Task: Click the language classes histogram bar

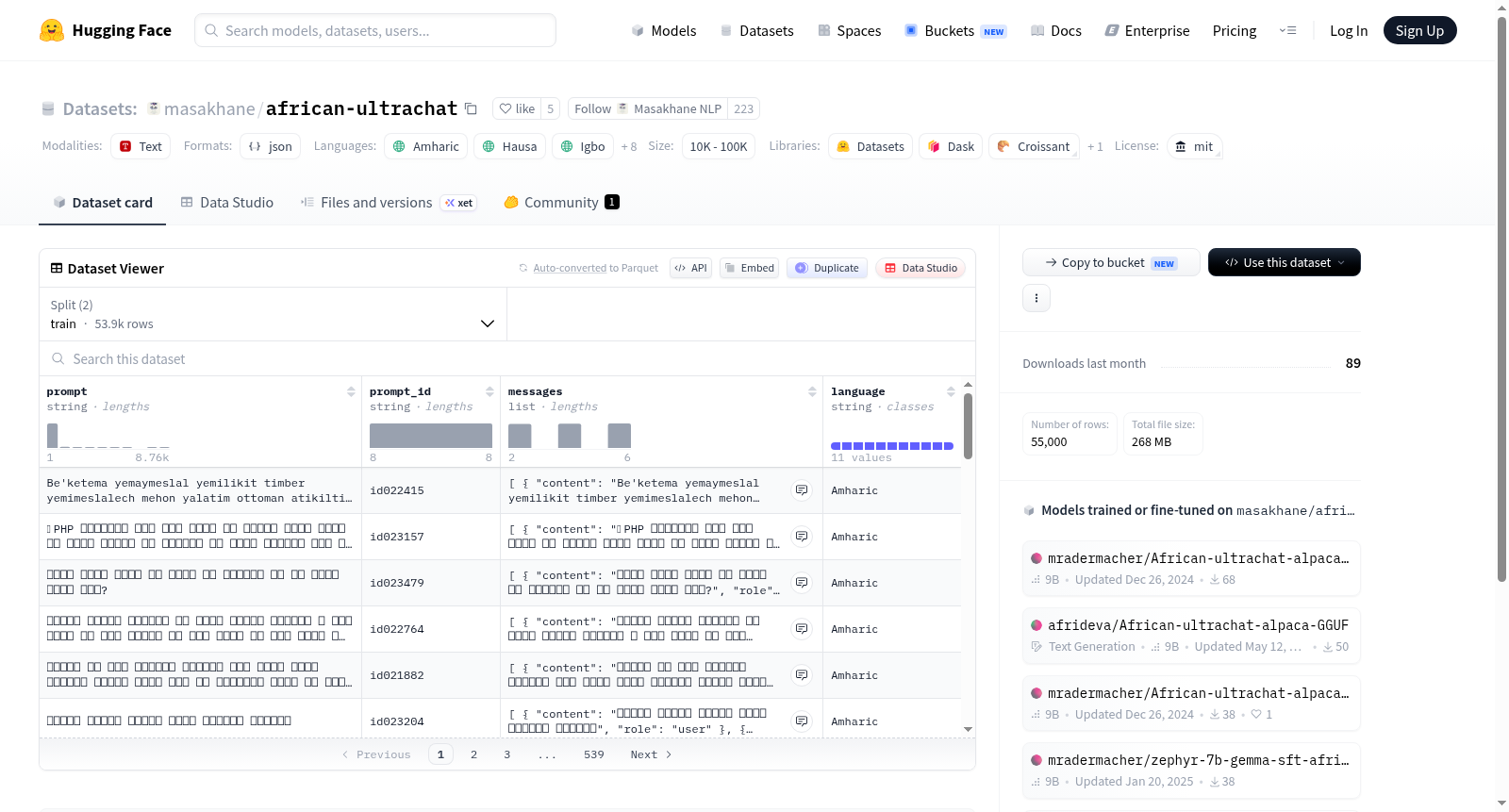Action: [x=892, y=446]
